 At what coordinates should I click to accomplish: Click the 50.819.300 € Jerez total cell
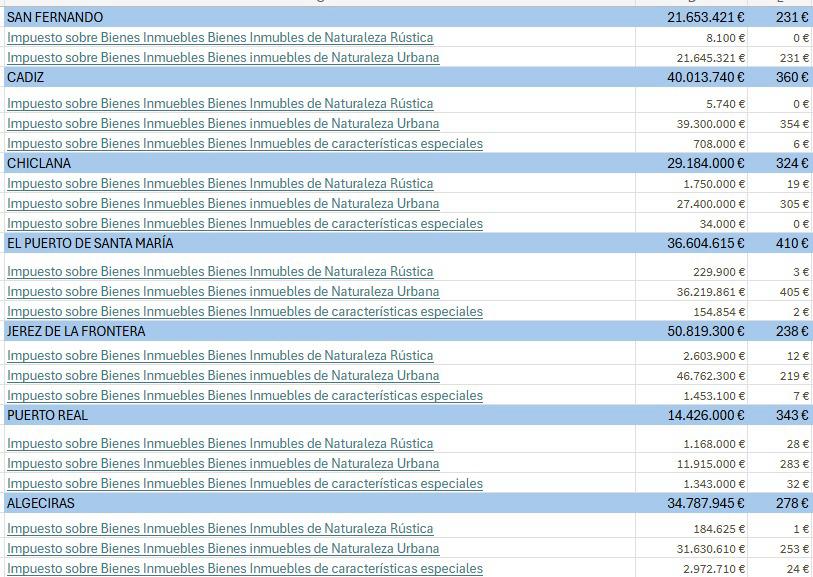[x=705, y=331]
